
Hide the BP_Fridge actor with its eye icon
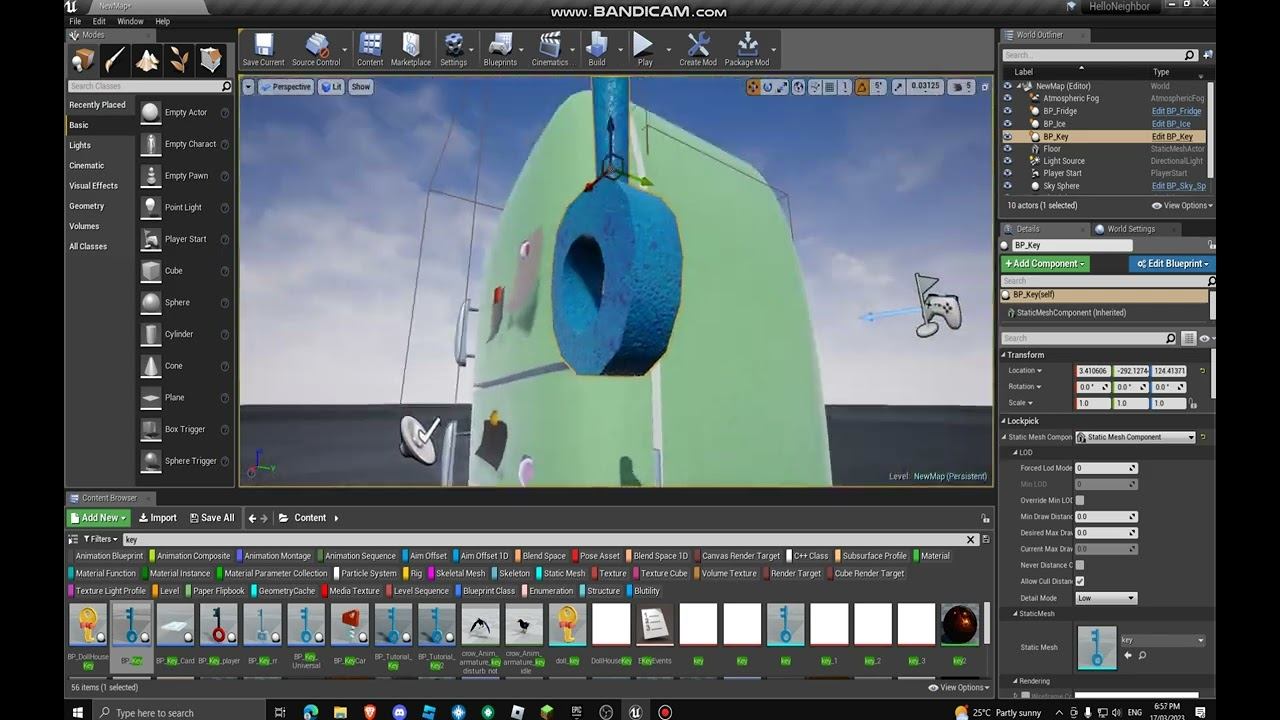pyautogui.click(x=1007, y=111)
